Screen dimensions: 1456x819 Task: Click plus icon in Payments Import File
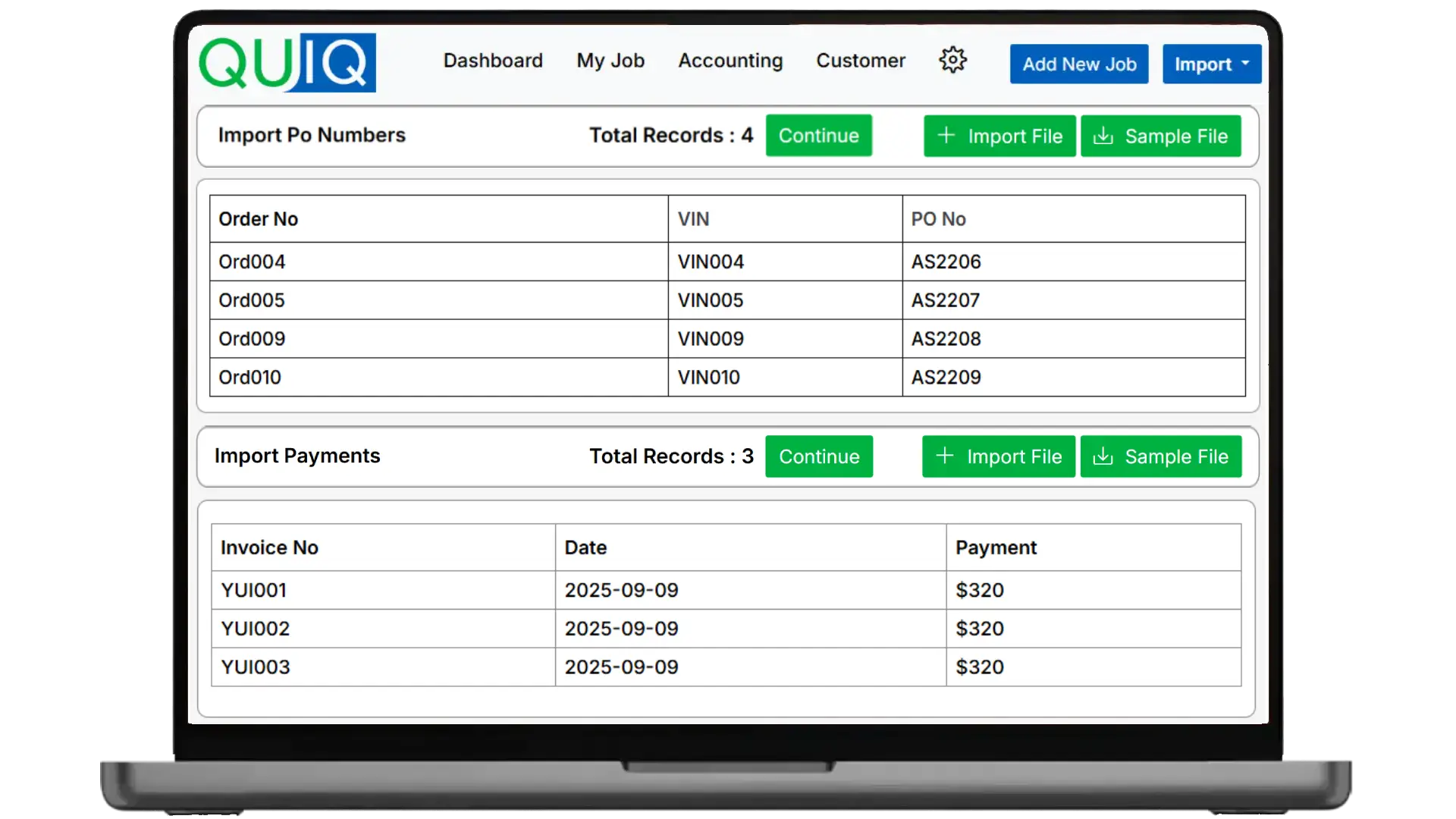944,456
